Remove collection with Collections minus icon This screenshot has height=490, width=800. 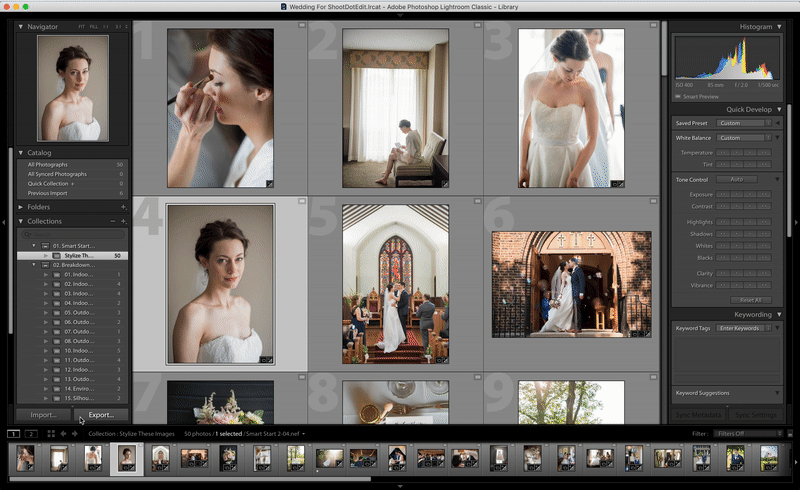[x=113, y=221]
